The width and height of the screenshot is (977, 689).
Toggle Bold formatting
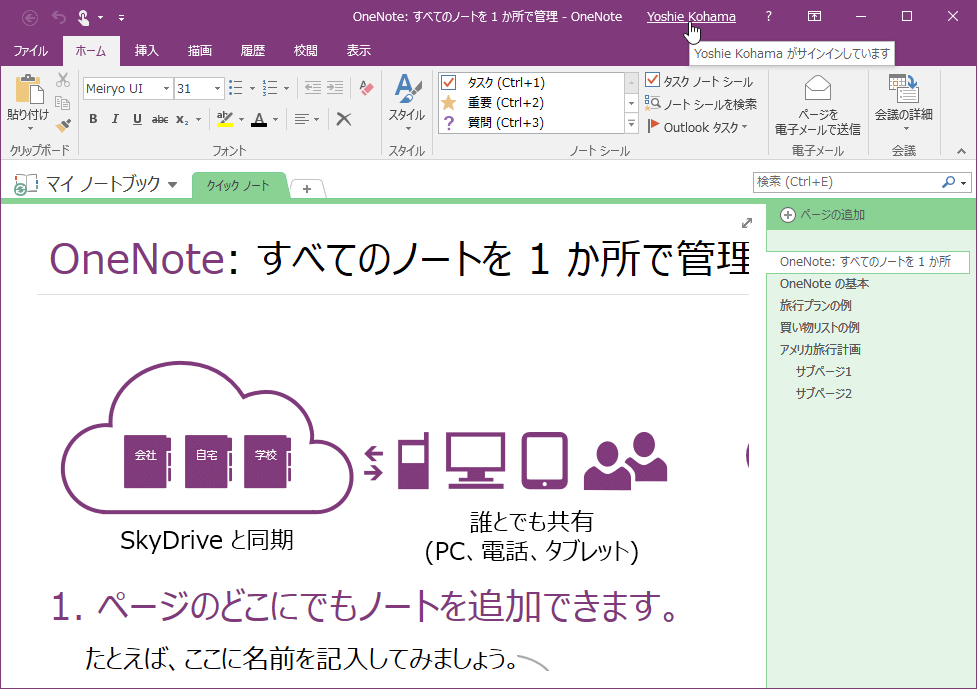click(x=93, y=119)
